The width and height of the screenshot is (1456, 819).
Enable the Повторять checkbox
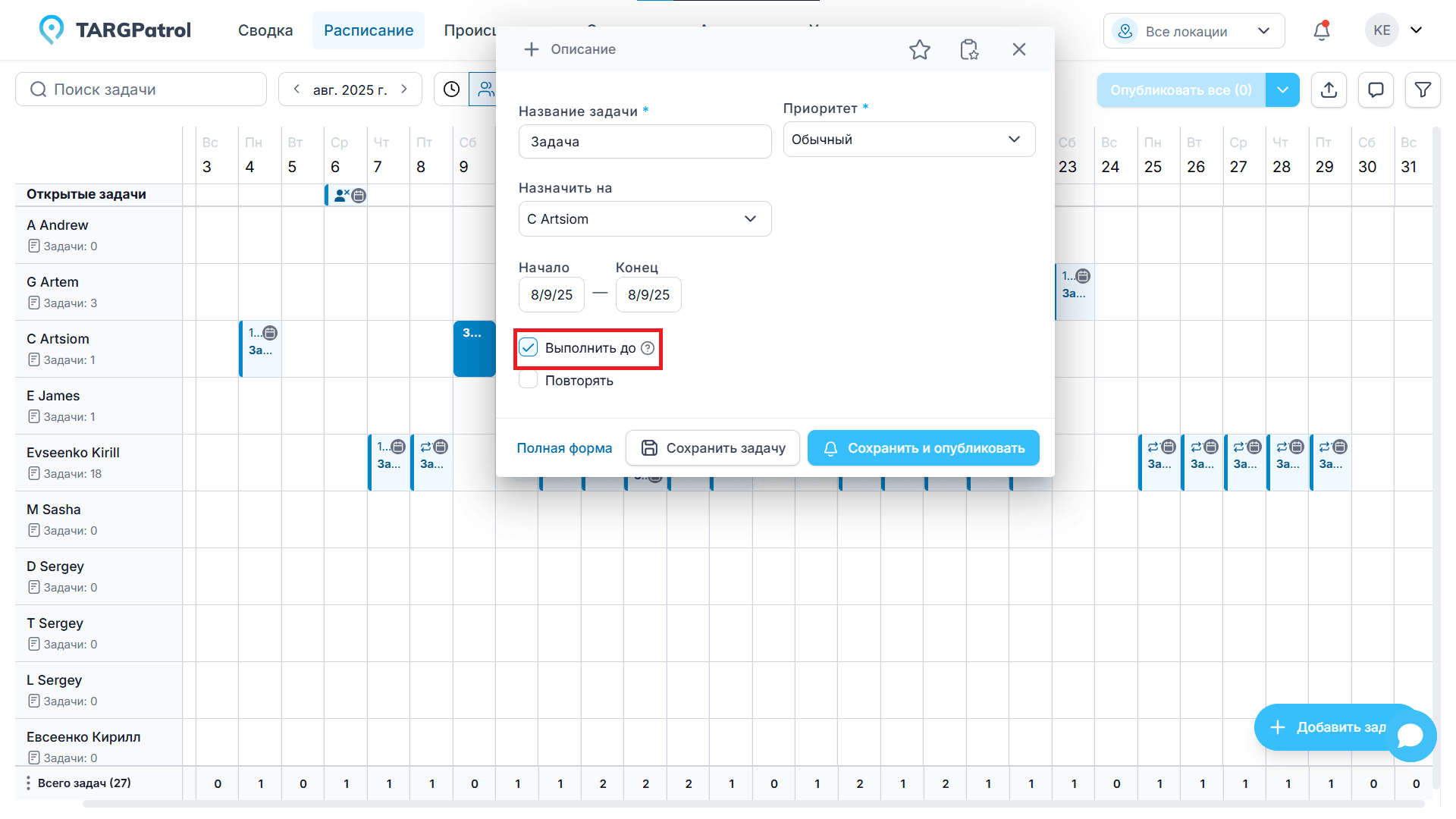pyautogui.click(x=529, y=380)
